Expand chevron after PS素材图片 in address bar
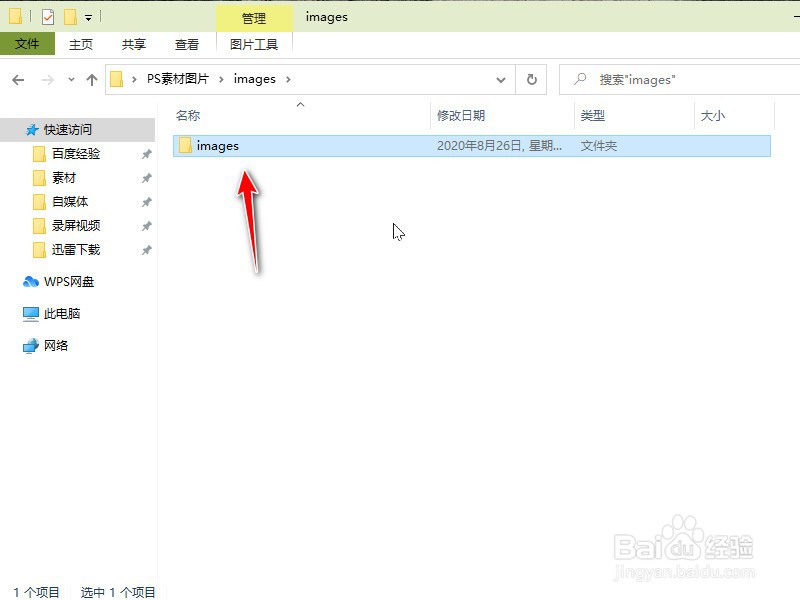Image resolution: width=800 pixels, height=600 pixels. [x=221, y=79]
